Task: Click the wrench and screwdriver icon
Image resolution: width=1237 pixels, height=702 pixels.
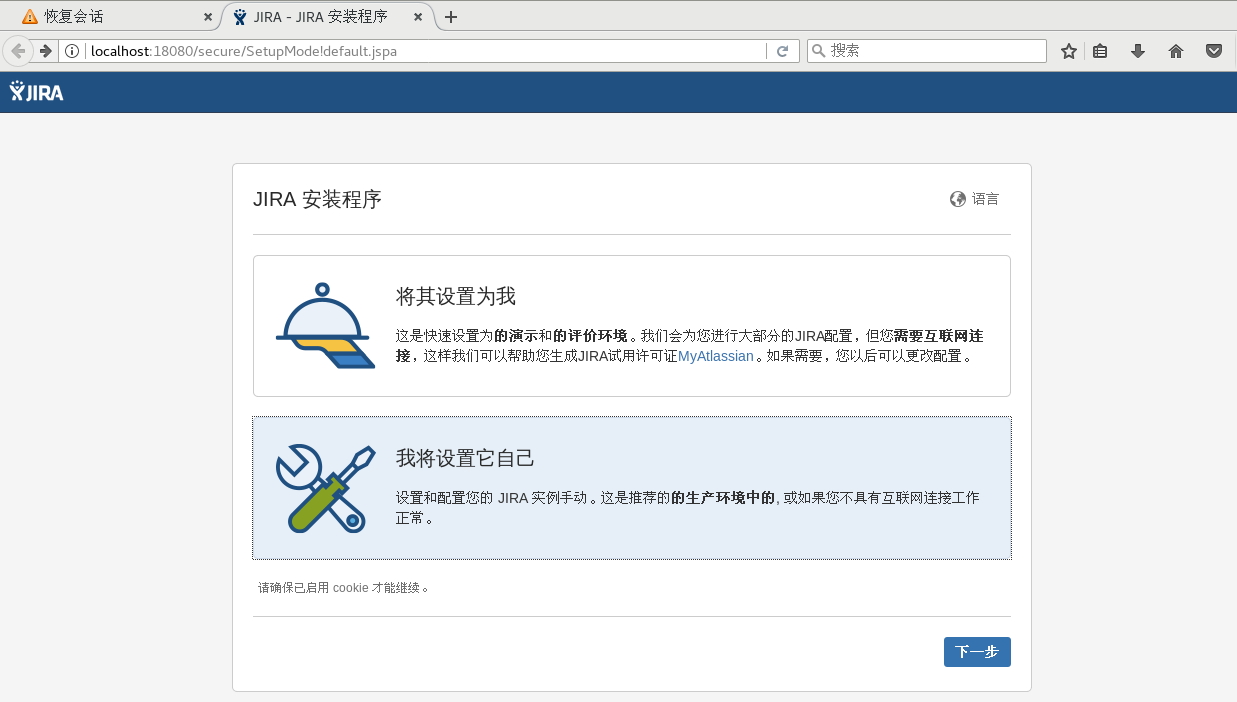Action: tap(325, 488)
